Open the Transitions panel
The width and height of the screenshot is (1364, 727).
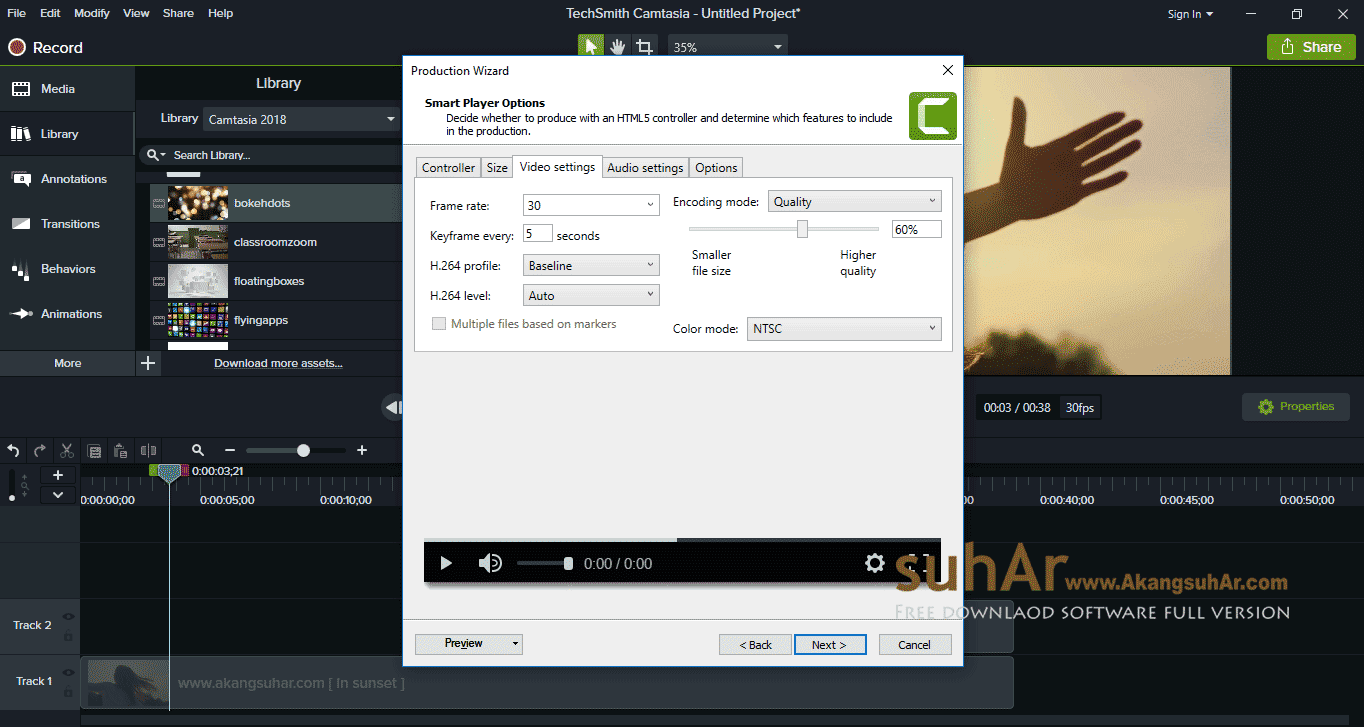[67, 224]
